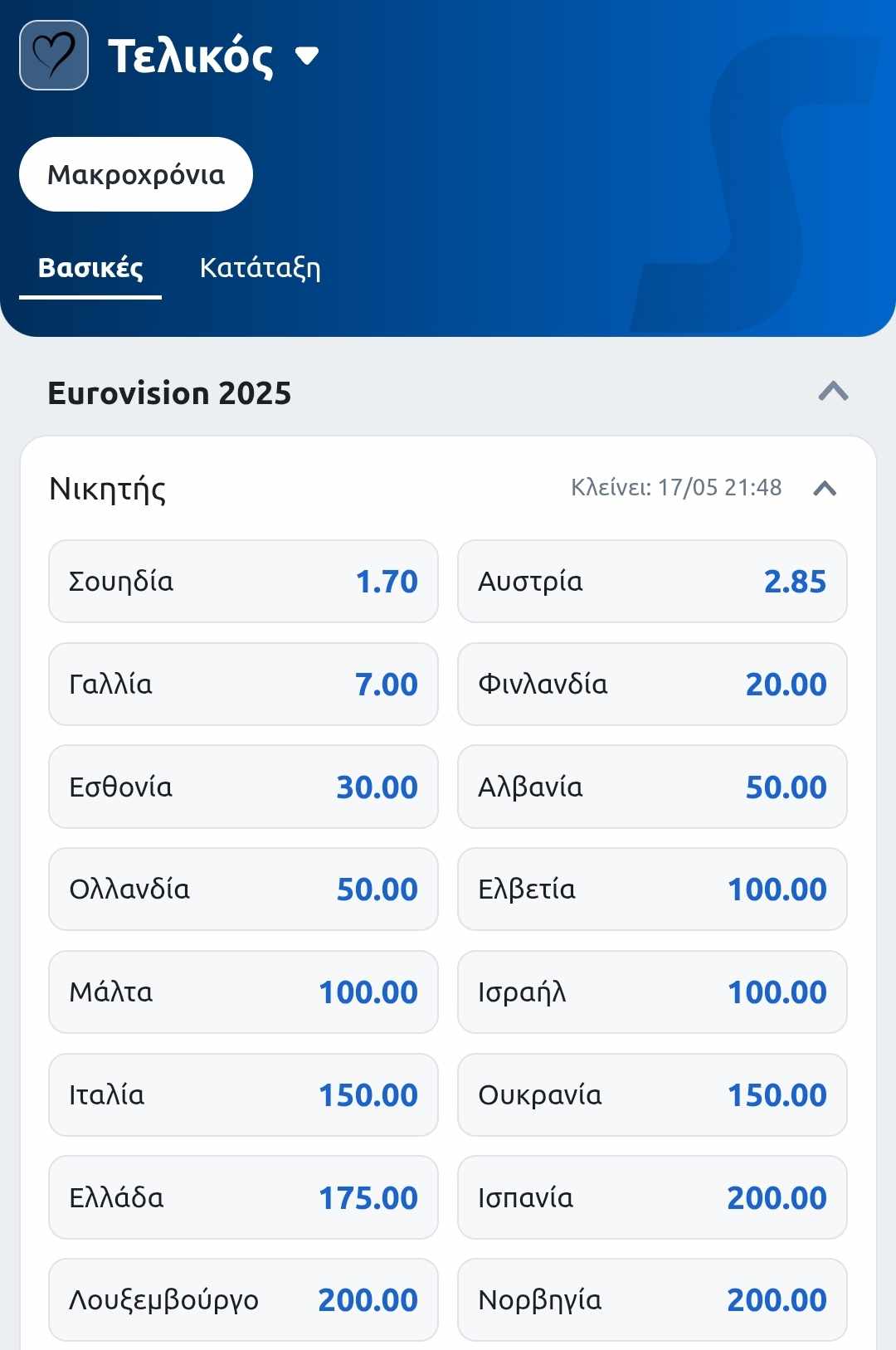The width and height of the screenshot is (896, 1350).
Task: Select Ολλανδία odds 50.00
Action: coord(243,889)
